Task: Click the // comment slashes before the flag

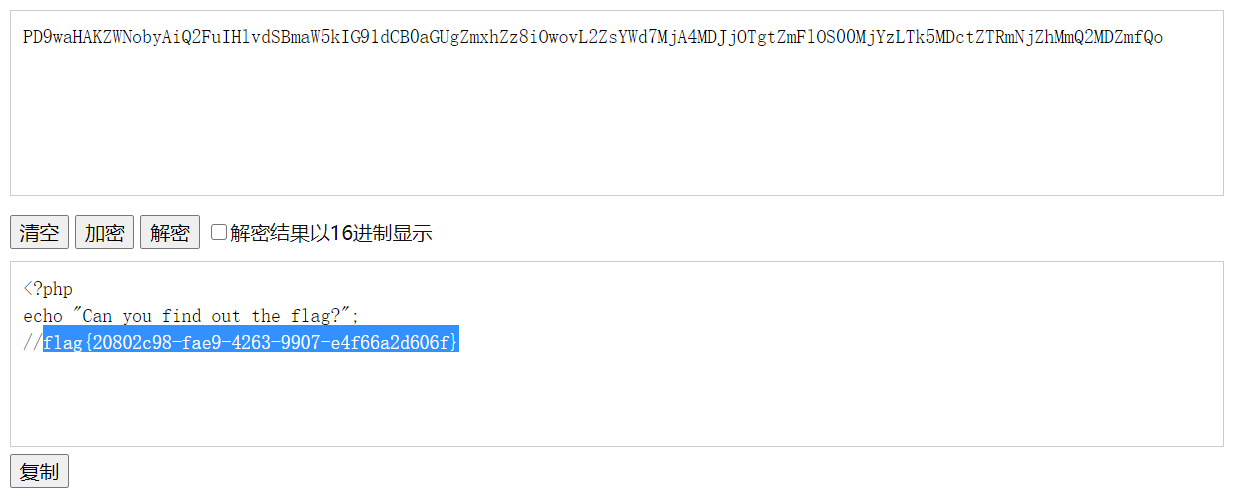Action: point(33,342)
